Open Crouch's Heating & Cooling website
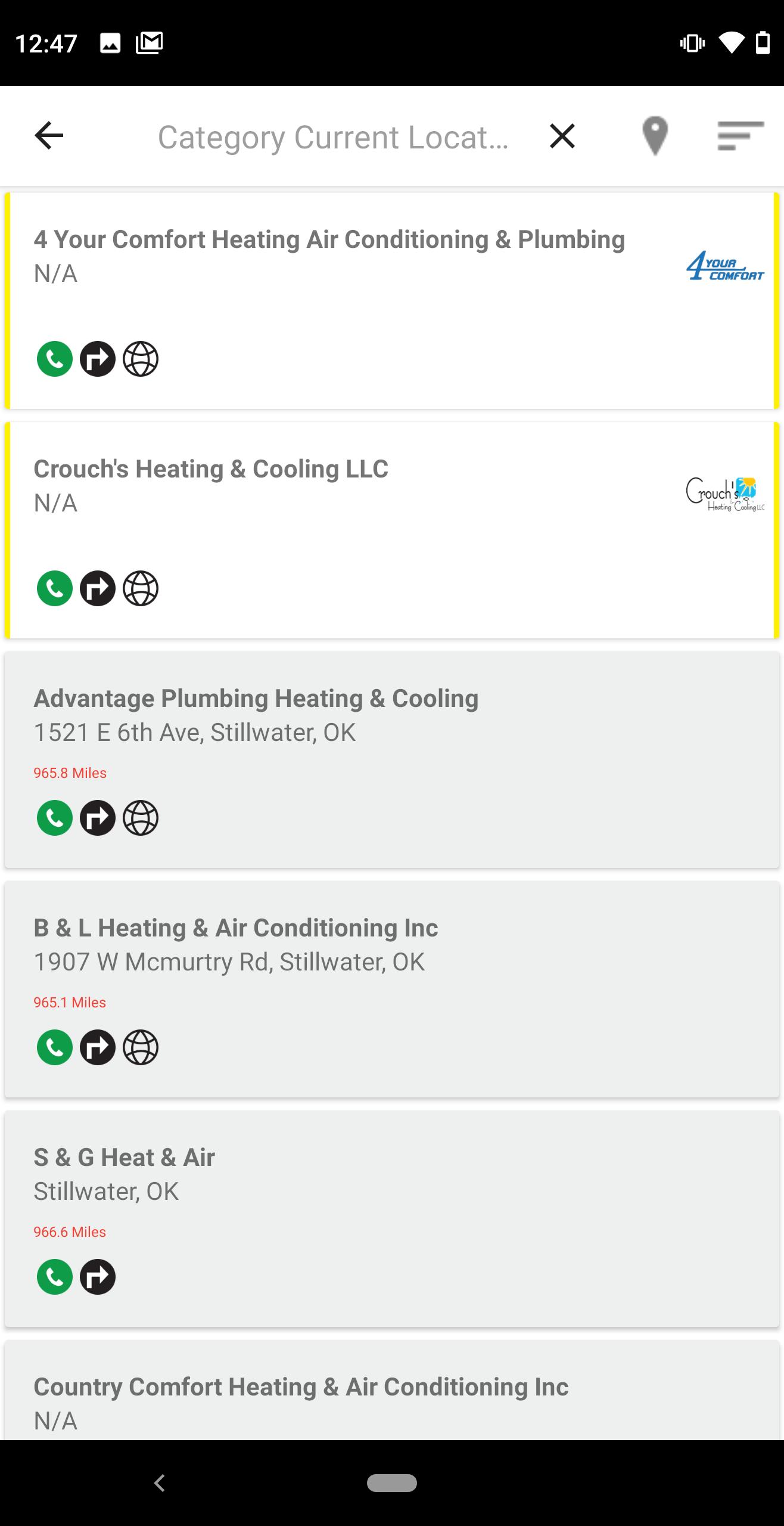 tap(141, 588)
